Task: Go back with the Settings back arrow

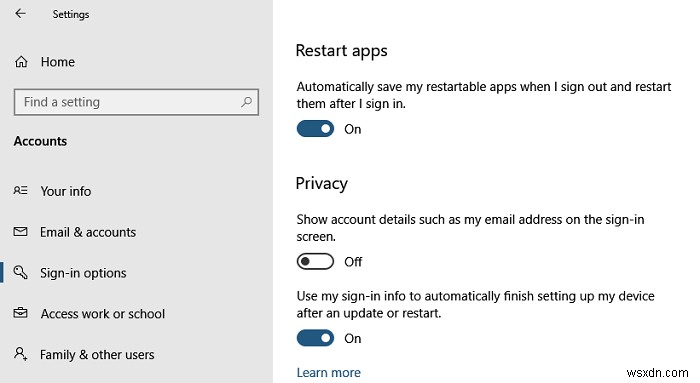Action: click(20, 13)
